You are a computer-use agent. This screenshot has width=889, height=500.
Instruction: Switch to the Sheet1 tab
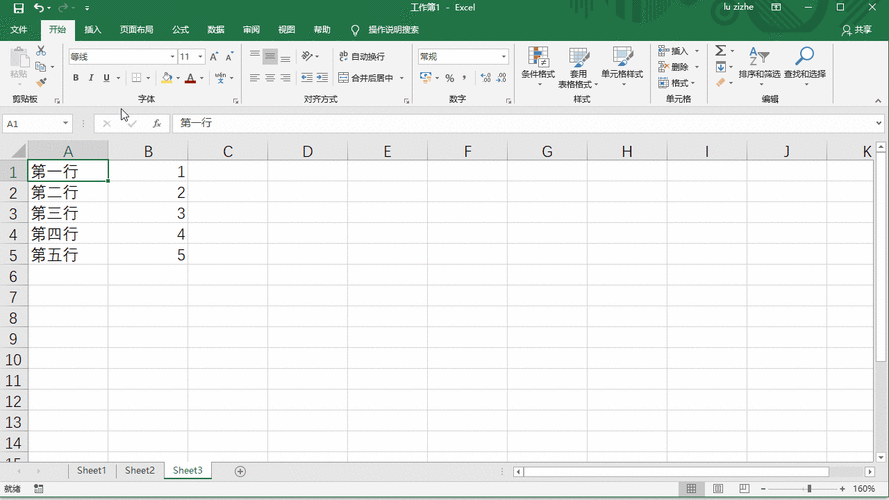pos(91,471)
